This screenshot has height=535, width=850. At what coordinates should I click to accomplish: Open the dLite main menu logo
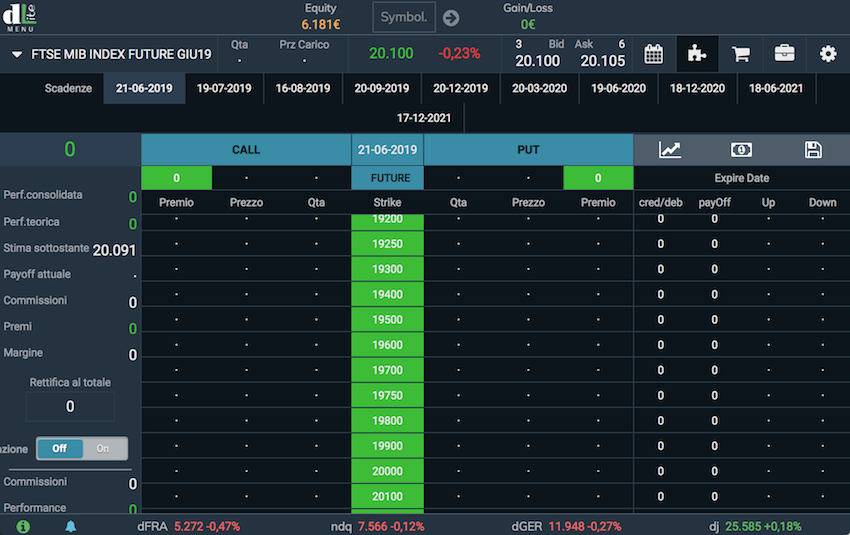point(20,17)
